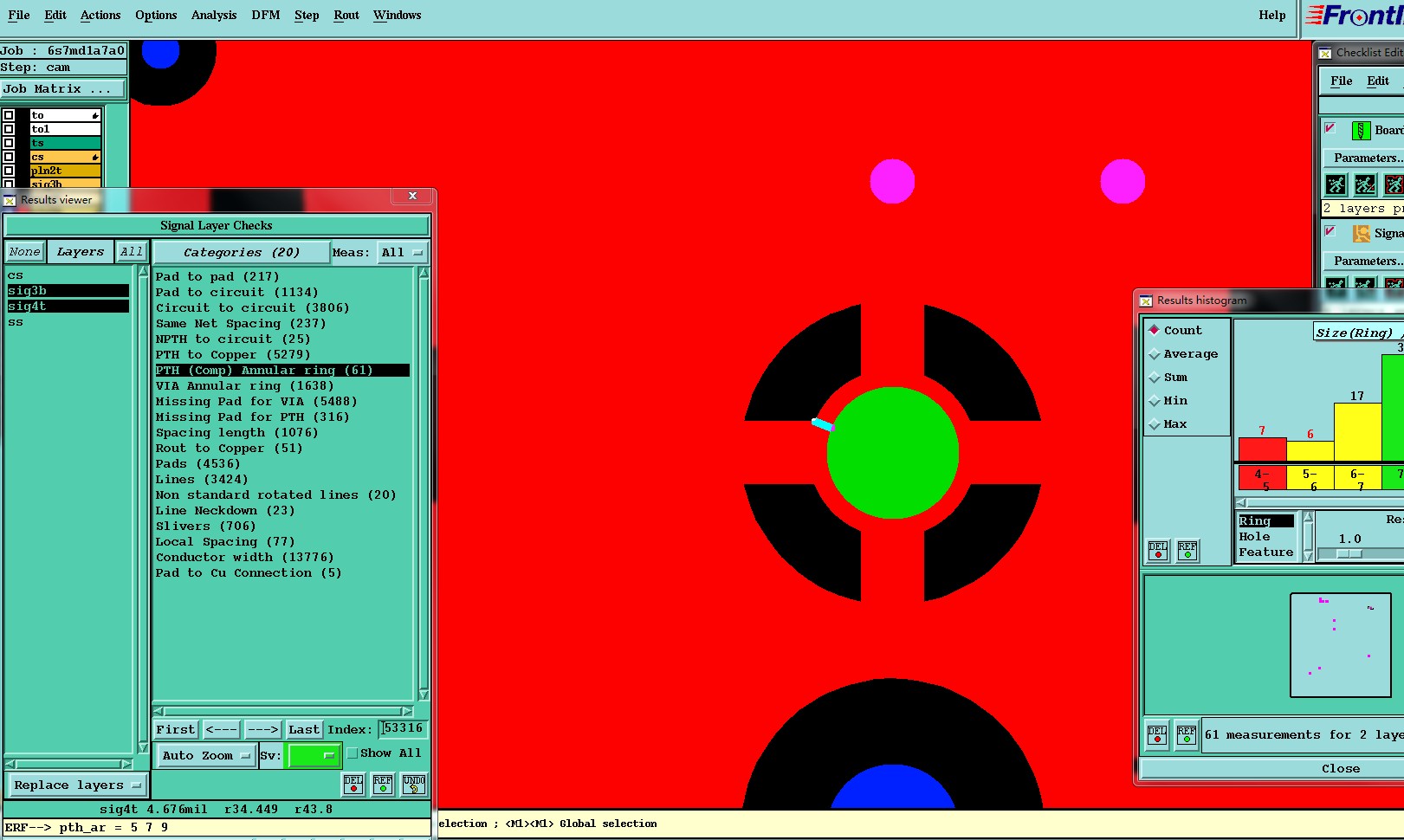Image resolution: width=1404 pixels, height=840 pixels.
Task: Click the None layers button
Action: pos(25,251)
